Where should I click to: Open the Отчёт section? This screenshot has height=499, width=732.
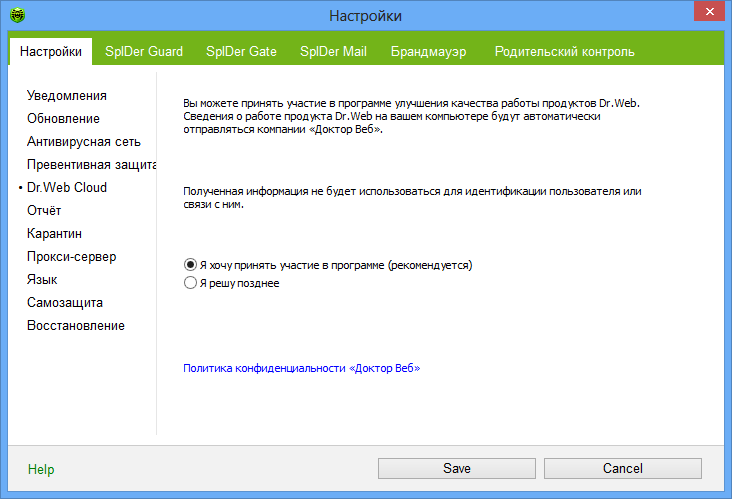click(x=44, y=211)
